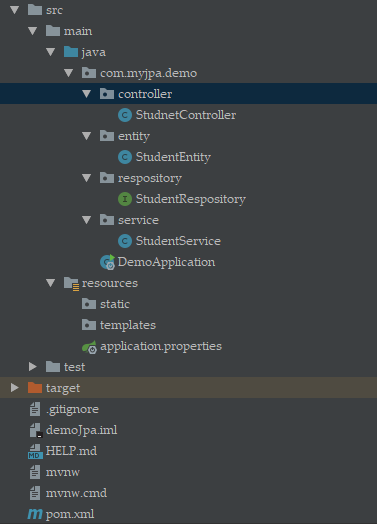Select the entity package label

(134, 136)
